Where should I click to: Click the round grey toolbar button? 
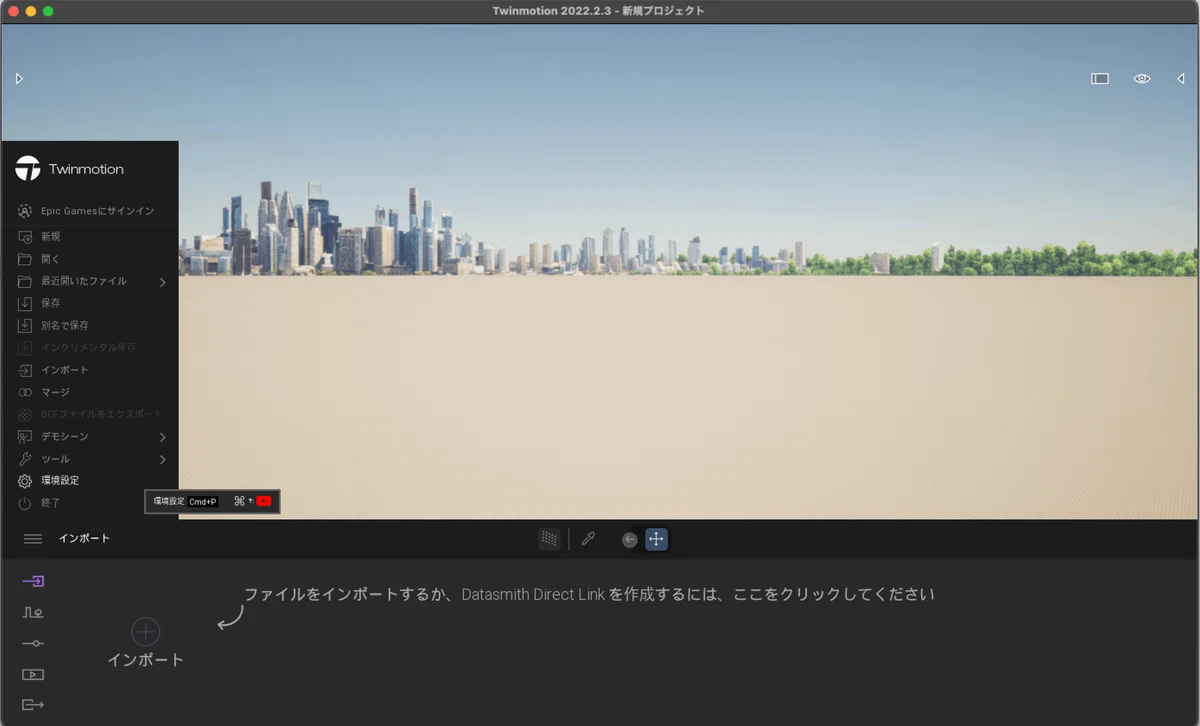pyautogui.click(x=629, y=540)
